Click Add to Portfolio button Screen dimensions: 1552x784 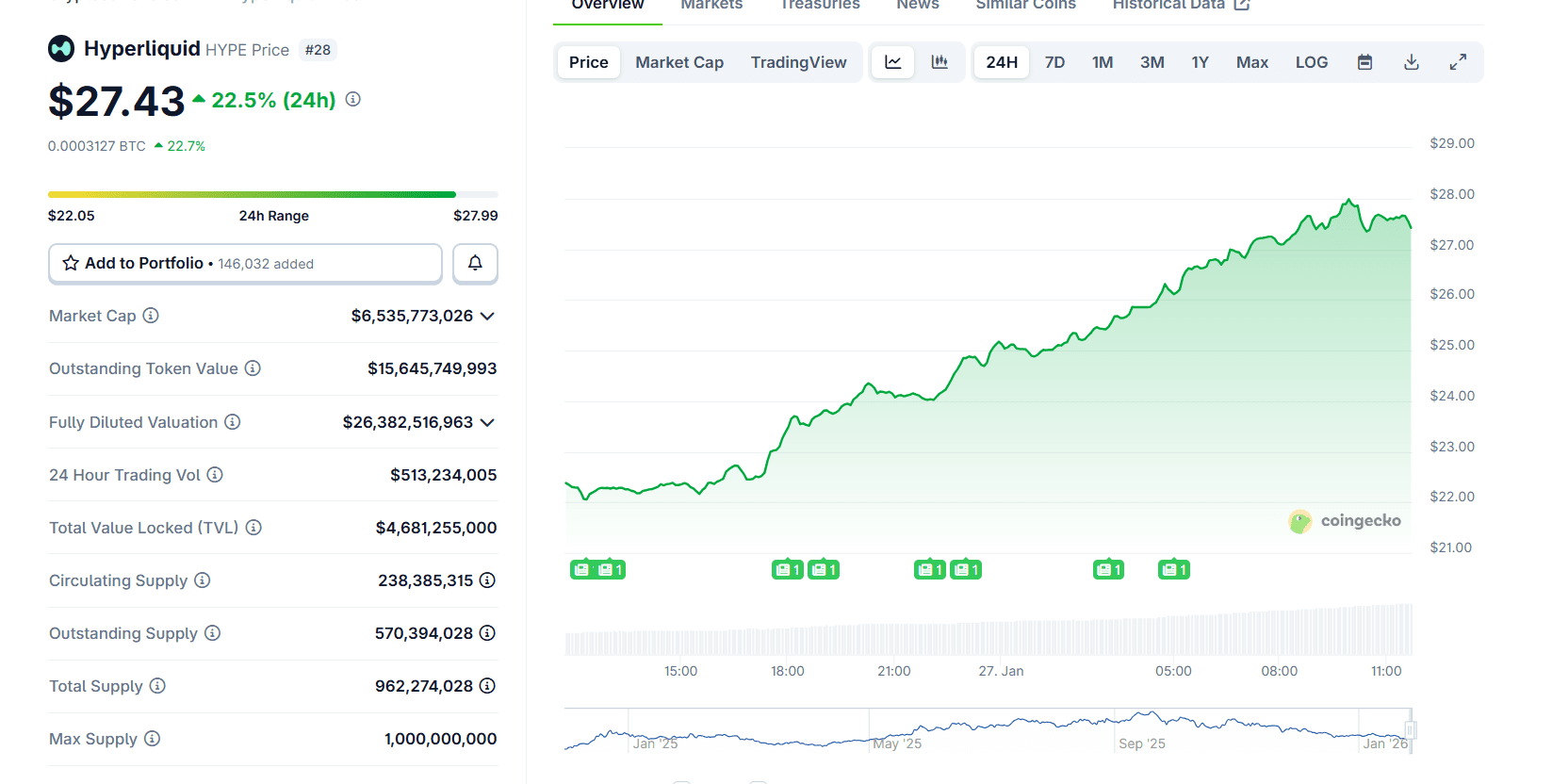pos(245,264)
